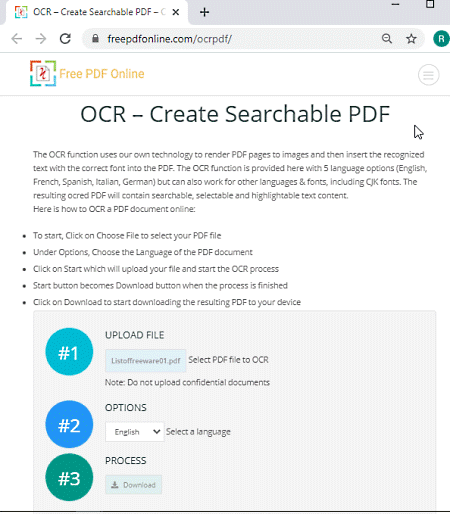Image resolution: width=450 pixels, height=514 pixels.
Task: Click the Free PDF Online logo image
Action: coord(43,73)
